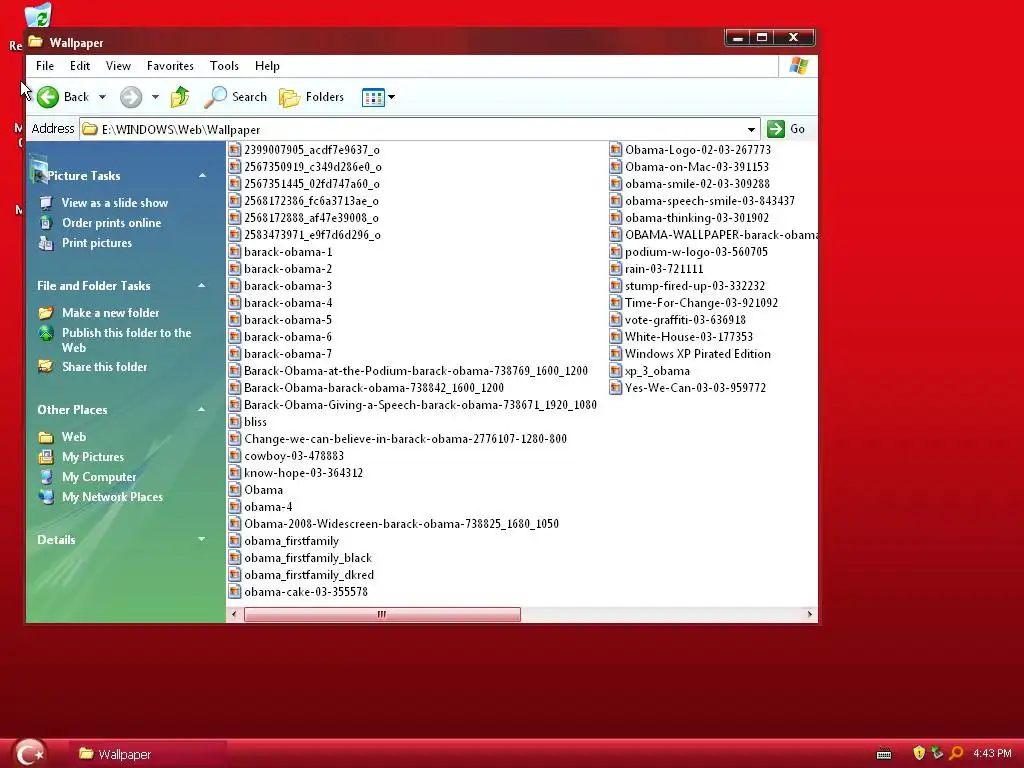This screenshot has width=1024, height=768.
Task: Click the Print pictures printer icon
Action: (46, 243)
